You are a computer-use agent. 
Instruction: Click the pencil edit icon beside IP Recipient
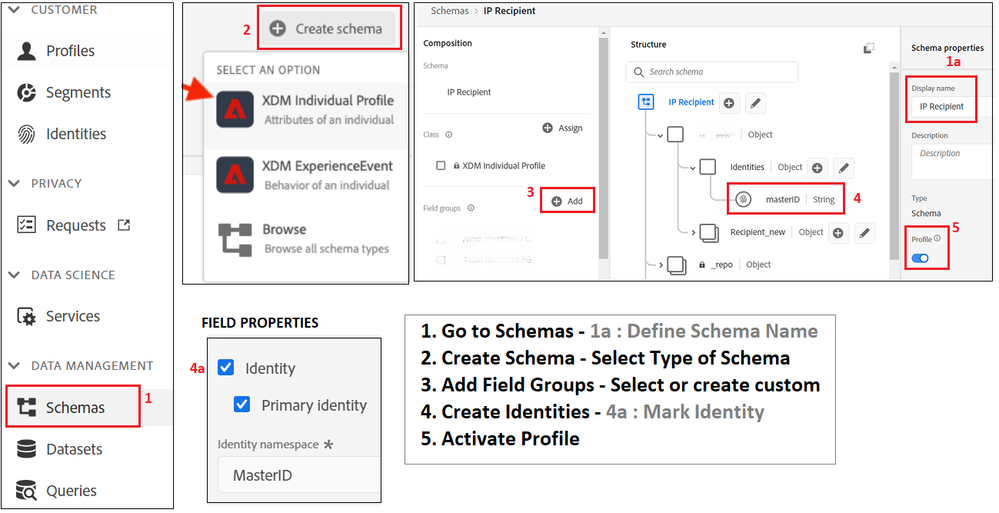pyautogui.click(x=756, y=103)
